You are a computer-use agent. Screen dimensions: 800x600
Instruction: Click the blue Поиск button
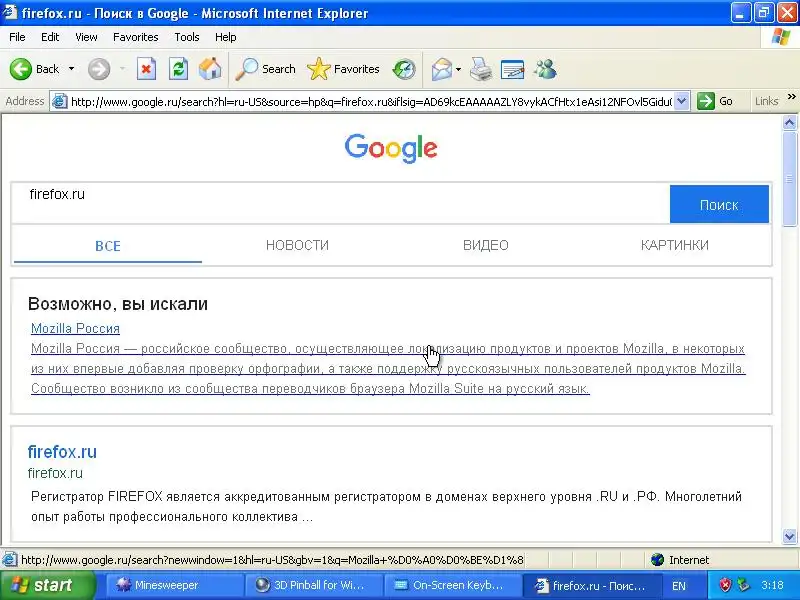pos(719,204)
